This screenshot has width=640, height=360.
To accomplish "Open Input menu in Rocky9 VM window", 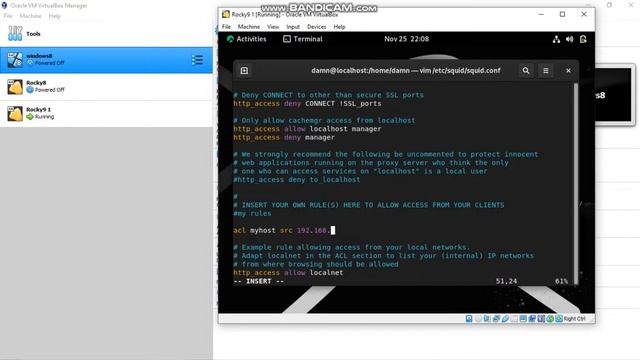I will (293, 27).
